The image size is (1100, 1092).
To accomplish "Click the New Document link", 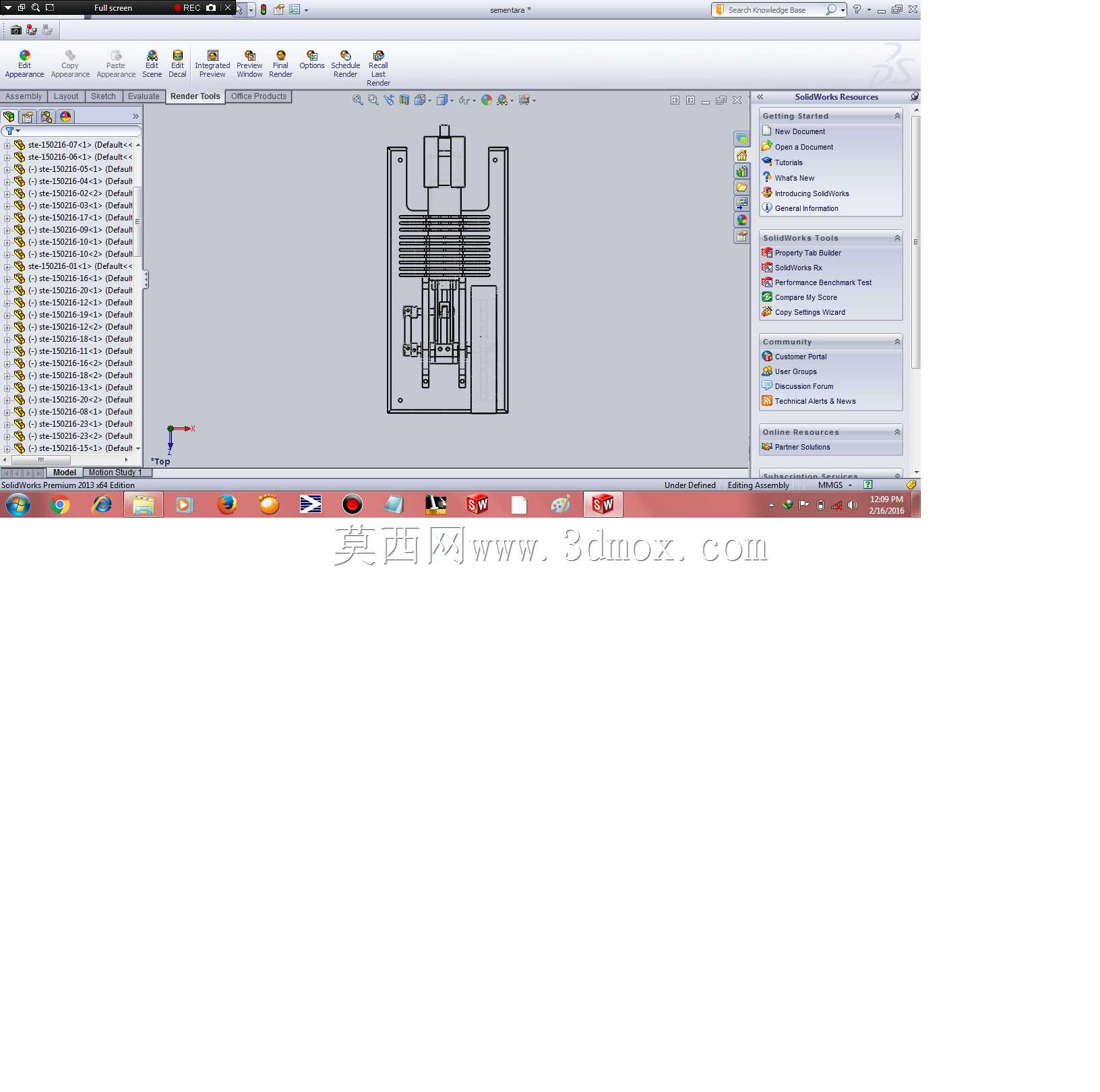I will [799, 131].
